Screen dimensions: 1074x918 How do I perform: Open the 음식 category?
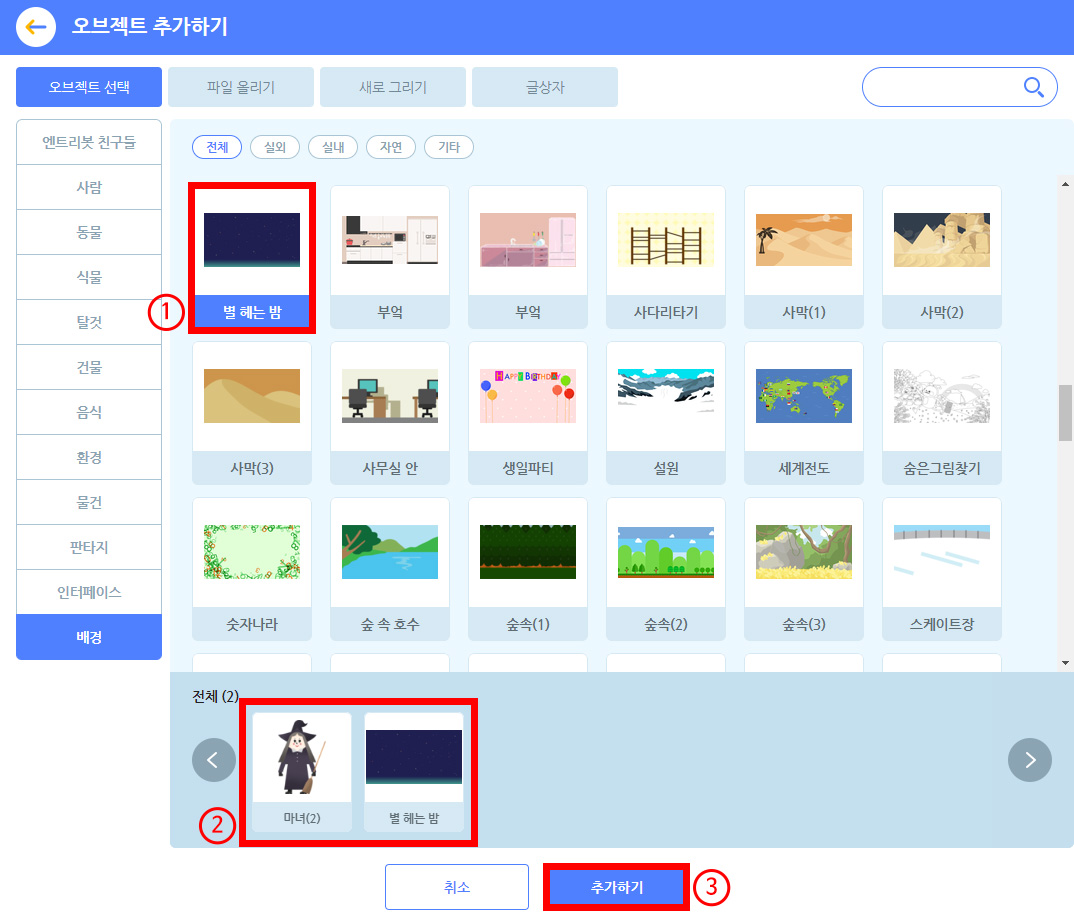(89, 412)
